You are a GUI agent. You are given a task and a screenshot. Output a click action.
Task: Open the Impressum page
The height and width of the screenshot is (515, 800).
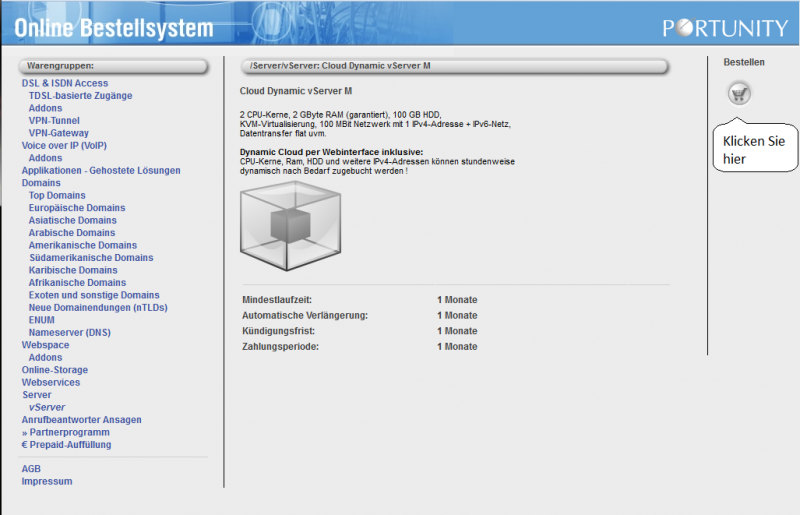[x=47, y=481]
